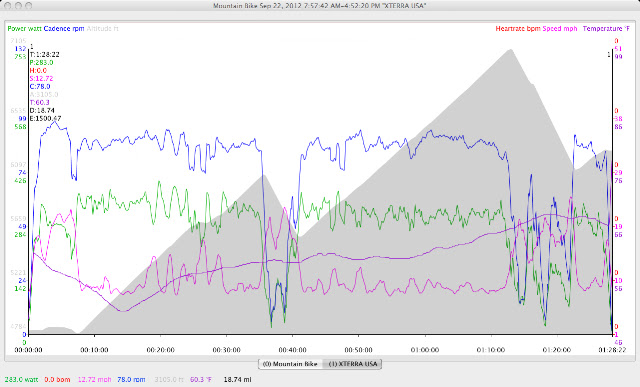Click the 00:30:00 time axis label
The image size is (640, 387).
pos(227,350)
